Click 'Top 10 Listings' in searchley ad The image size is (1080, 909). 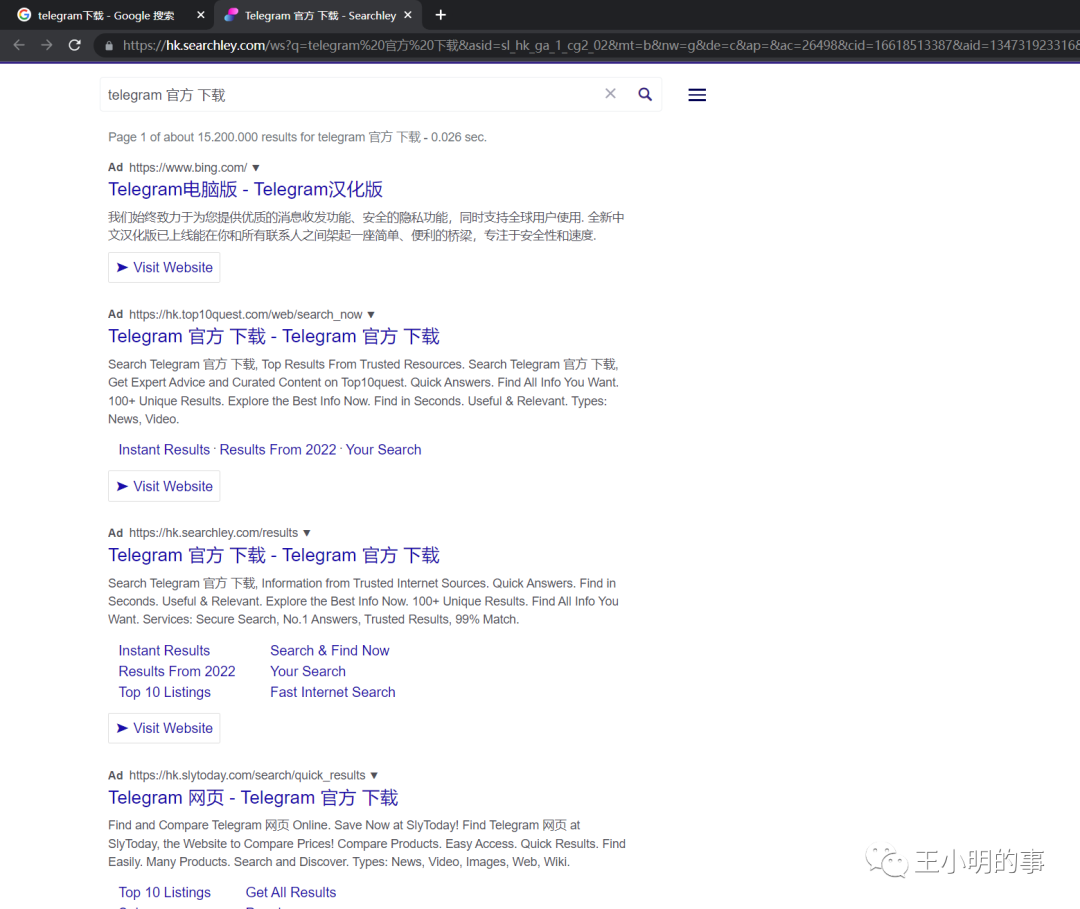coord(165,692)
